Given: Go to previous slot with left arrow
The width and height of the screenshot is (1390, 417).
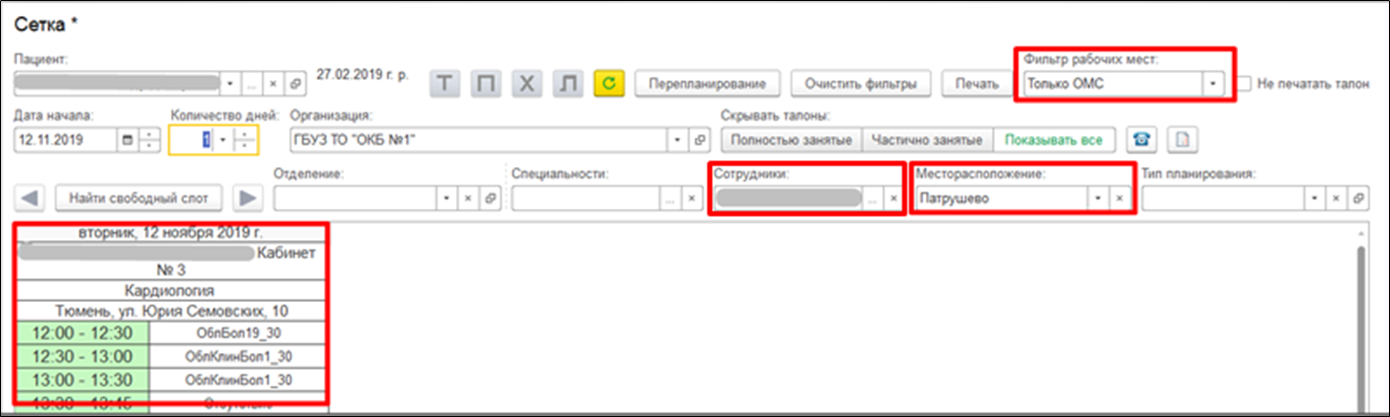Looking at the screenshot, I should click(31, 198).
